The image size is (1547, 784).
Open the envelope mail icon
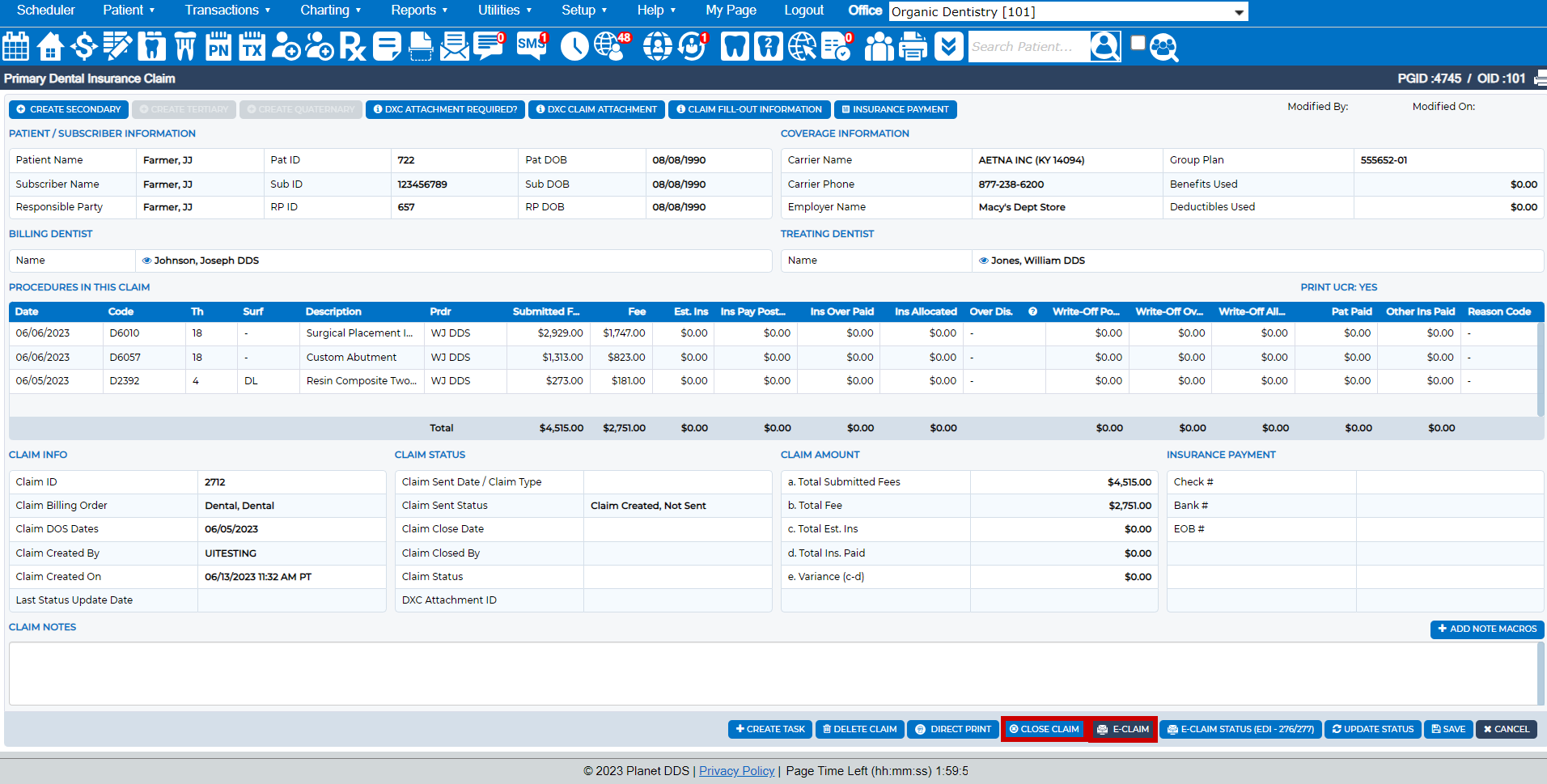(455, 46)
